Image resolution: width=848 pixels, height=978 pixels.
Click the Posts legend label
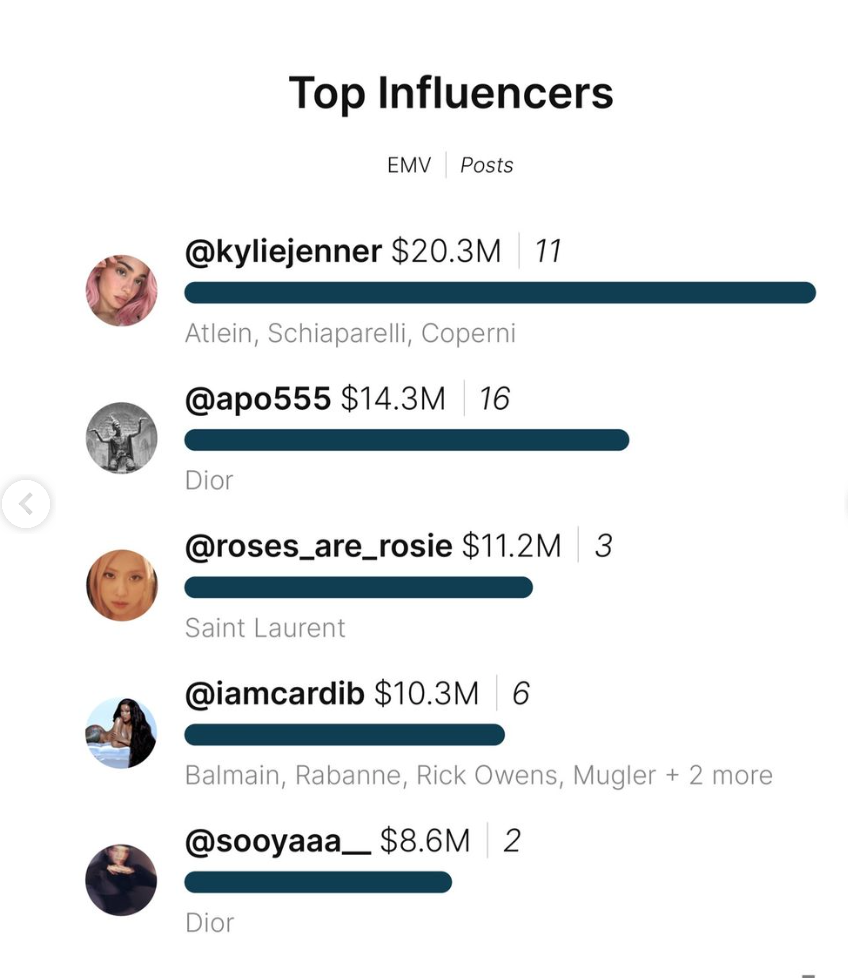(487, 165)
